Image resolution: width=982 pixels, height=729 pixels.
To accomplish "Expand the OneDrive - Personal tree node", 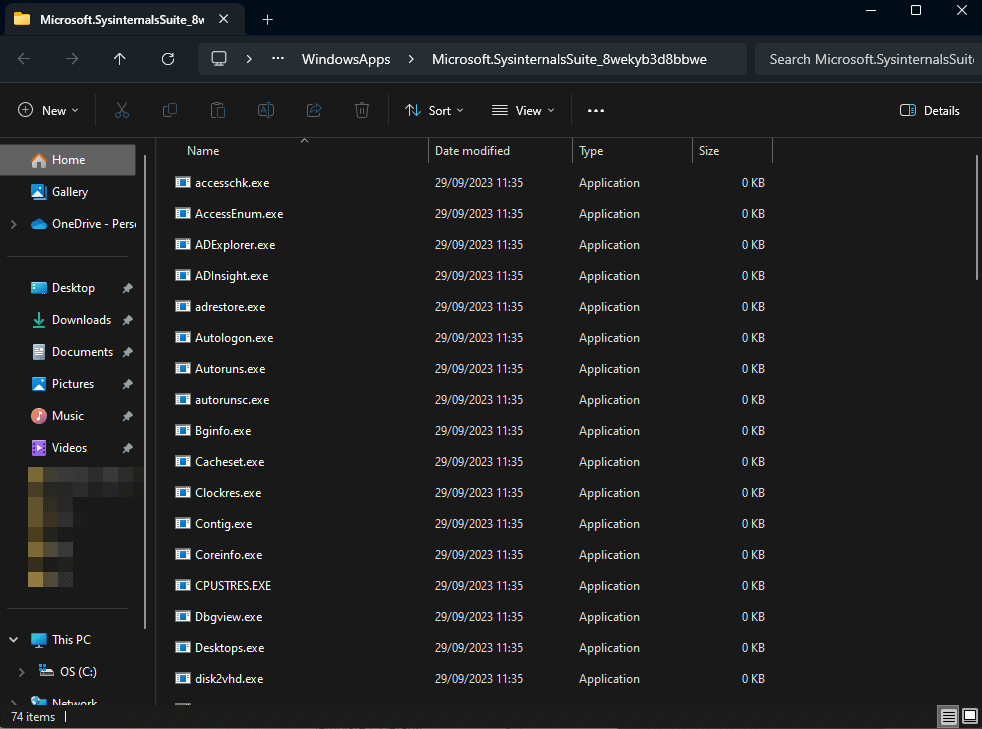I will coord(14,224).
